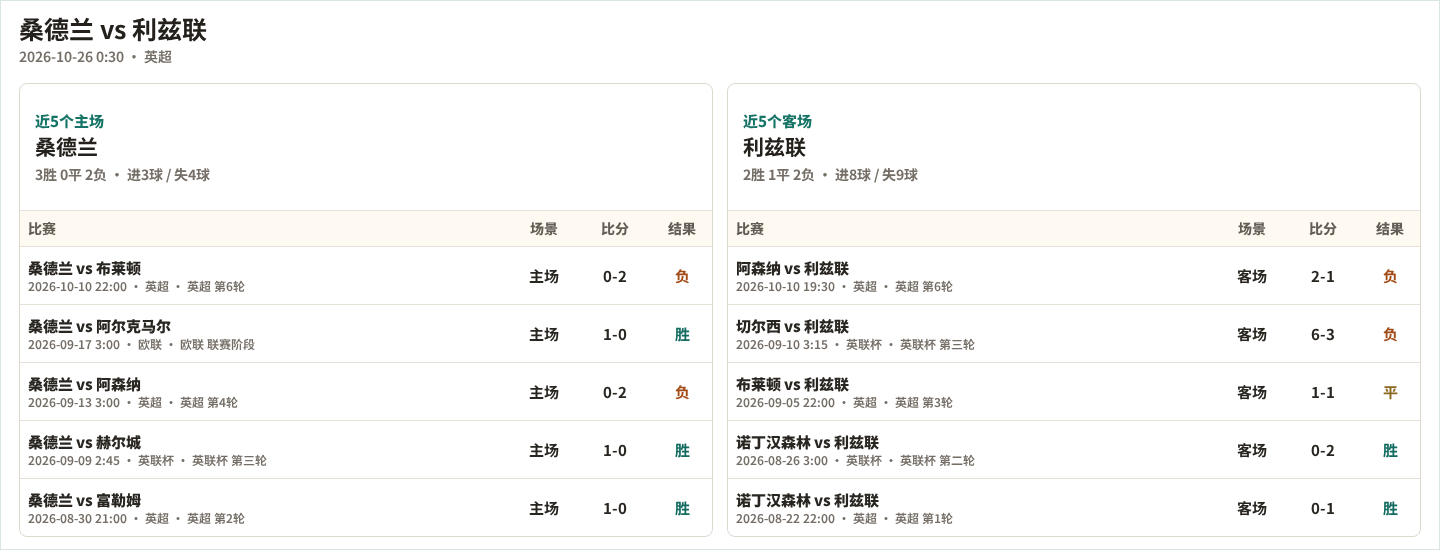Image resolution: width=1440 pixels, height=550 pixels.
Task: Click the 2026-08-26 诺丁汉森林 vs 利兹联 match
Action: [1074, 450]
